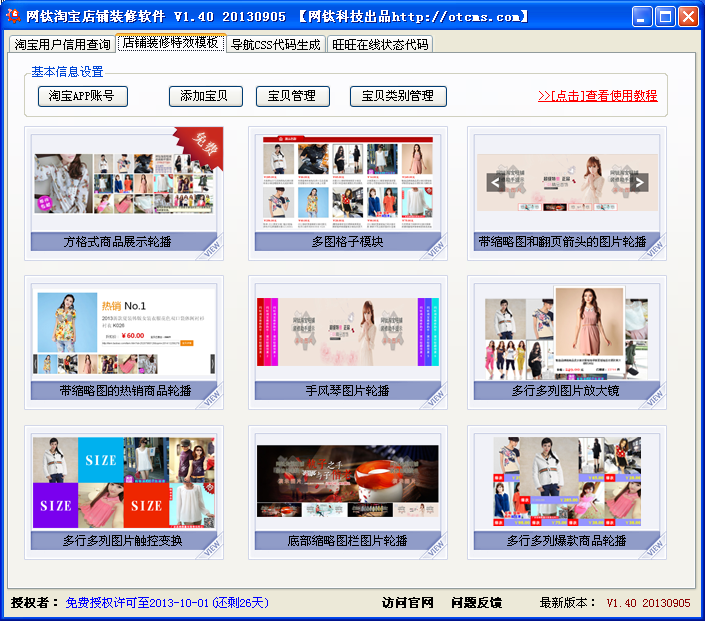
Task: Click VIEW corner badge on 多图格子模块
Action: (x=433, y=244)
